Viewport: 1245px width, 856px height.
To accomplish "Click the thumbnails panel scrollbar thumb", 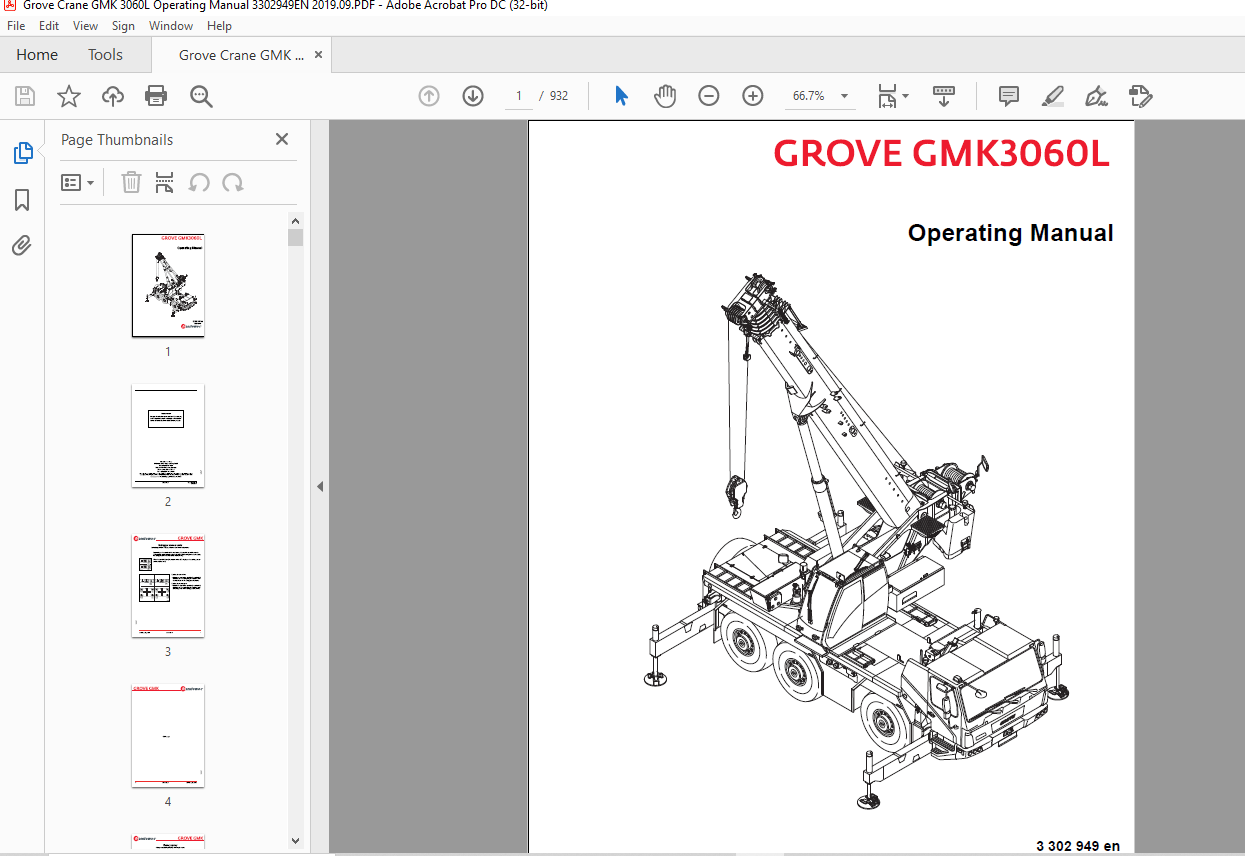I will coord(295,237).
